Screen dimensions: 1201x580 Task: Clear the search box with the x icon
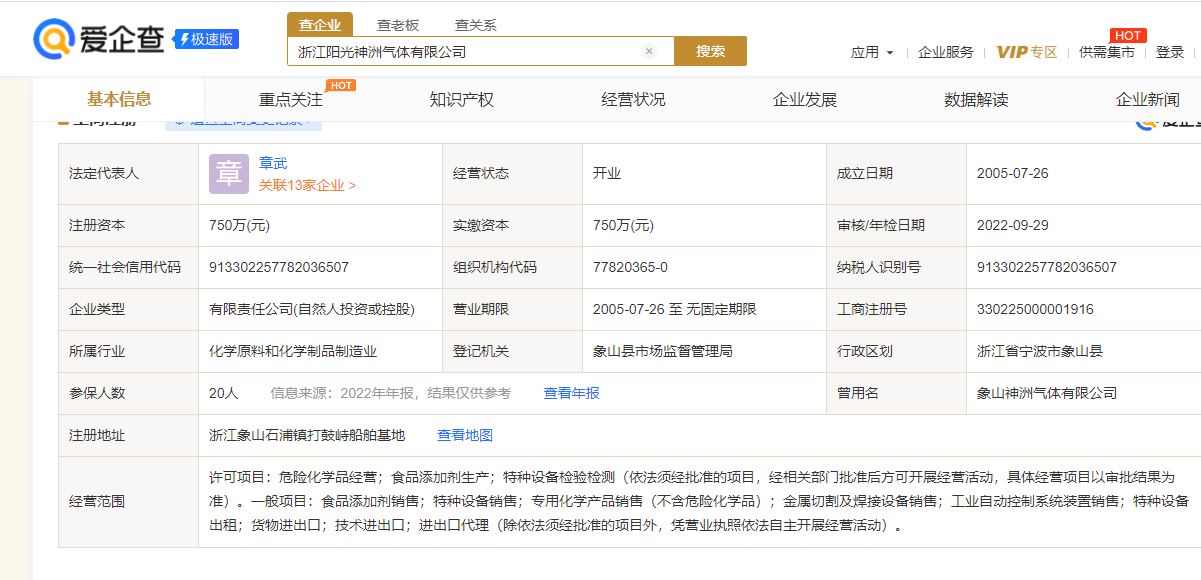[648, 51]
